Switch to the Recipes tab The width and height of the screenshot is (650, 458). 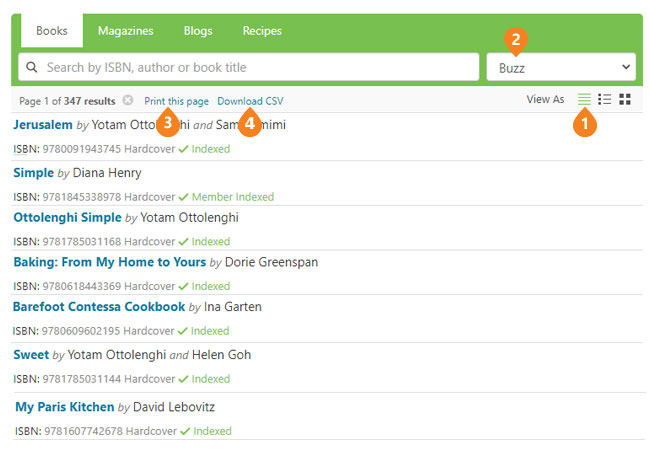coord(262,31)
